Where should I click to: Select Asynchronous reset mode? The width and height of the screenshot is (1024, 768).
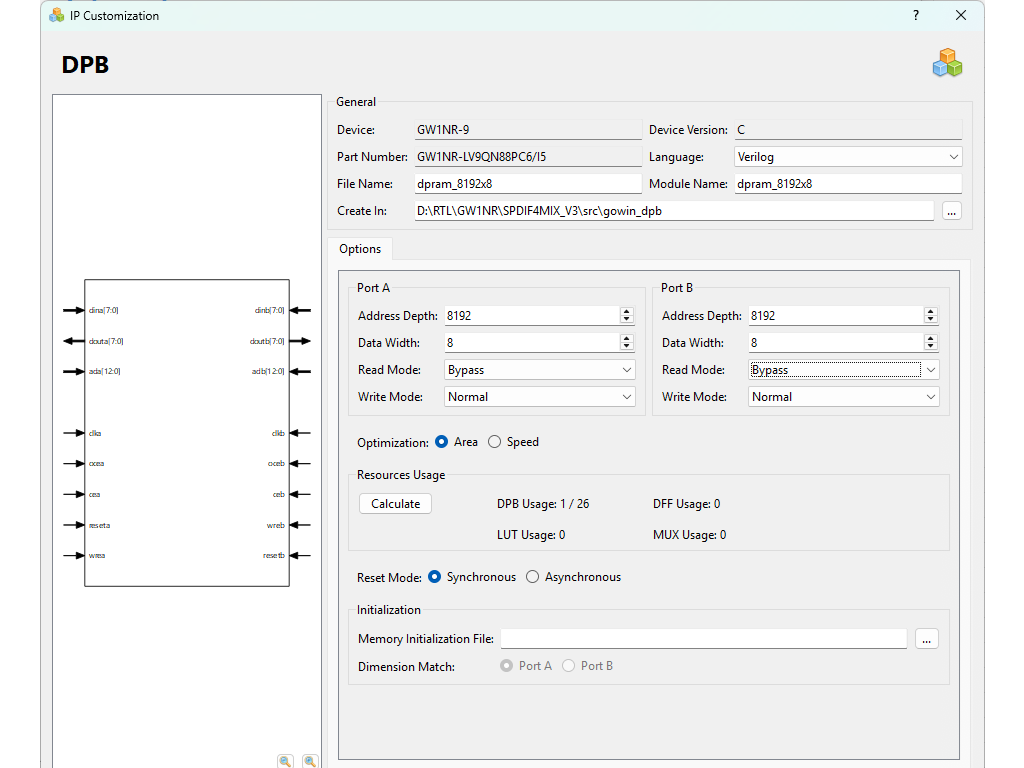click(533, 577)
